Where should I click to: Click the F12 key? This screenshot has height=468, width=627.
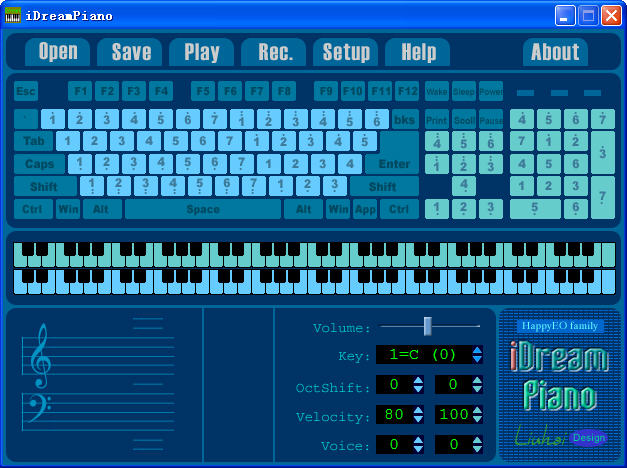pos(407,91)
